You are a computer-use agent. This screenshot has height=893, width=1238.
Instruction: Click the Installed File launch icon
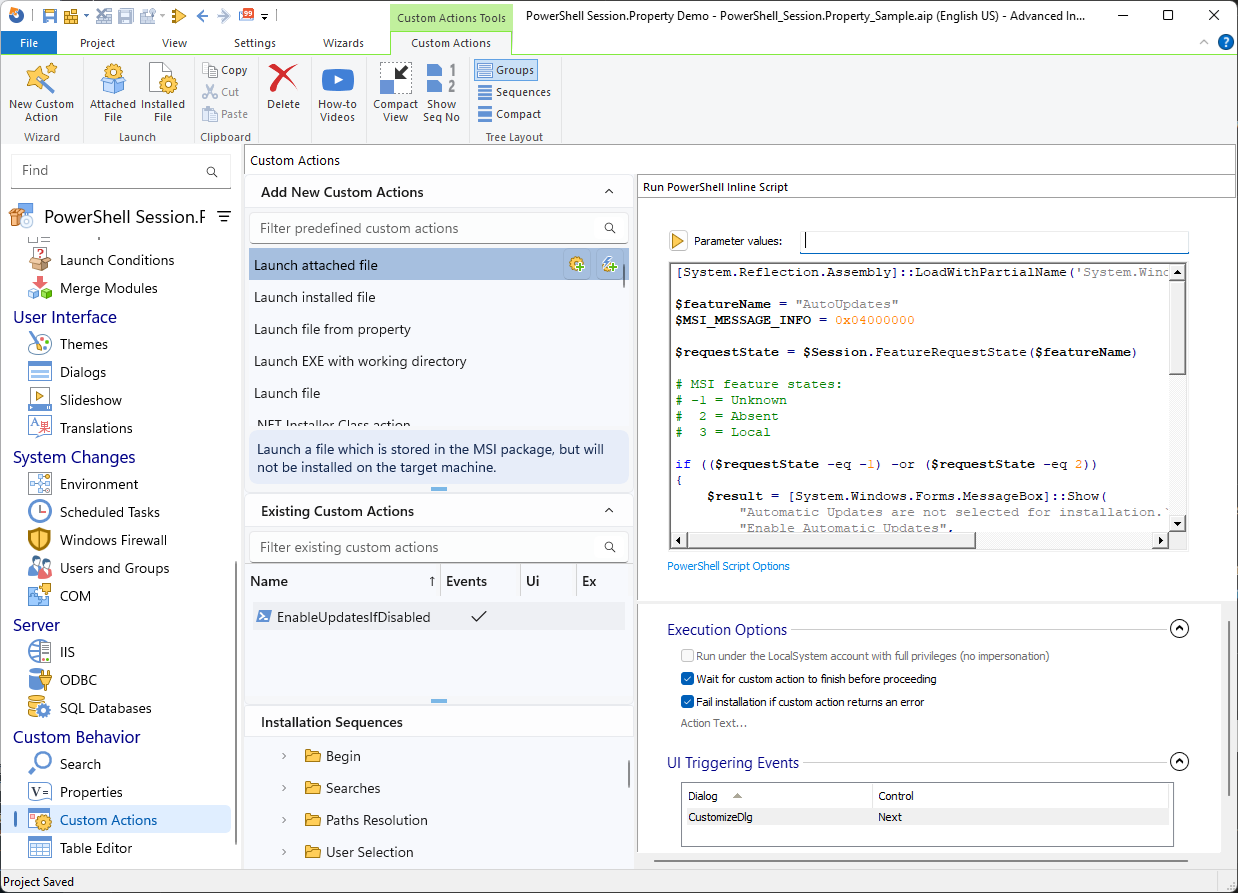coord(163,92)
